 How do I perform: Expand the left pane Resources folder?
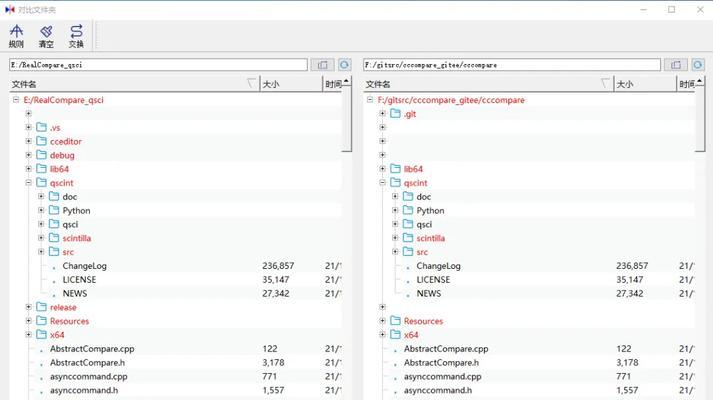click(x=29, y=321)
